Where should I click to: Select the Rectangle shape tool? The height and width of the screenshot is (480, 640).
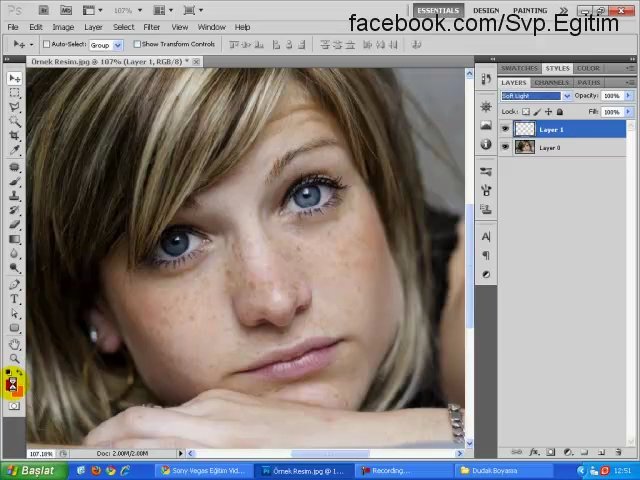(15, 328)
